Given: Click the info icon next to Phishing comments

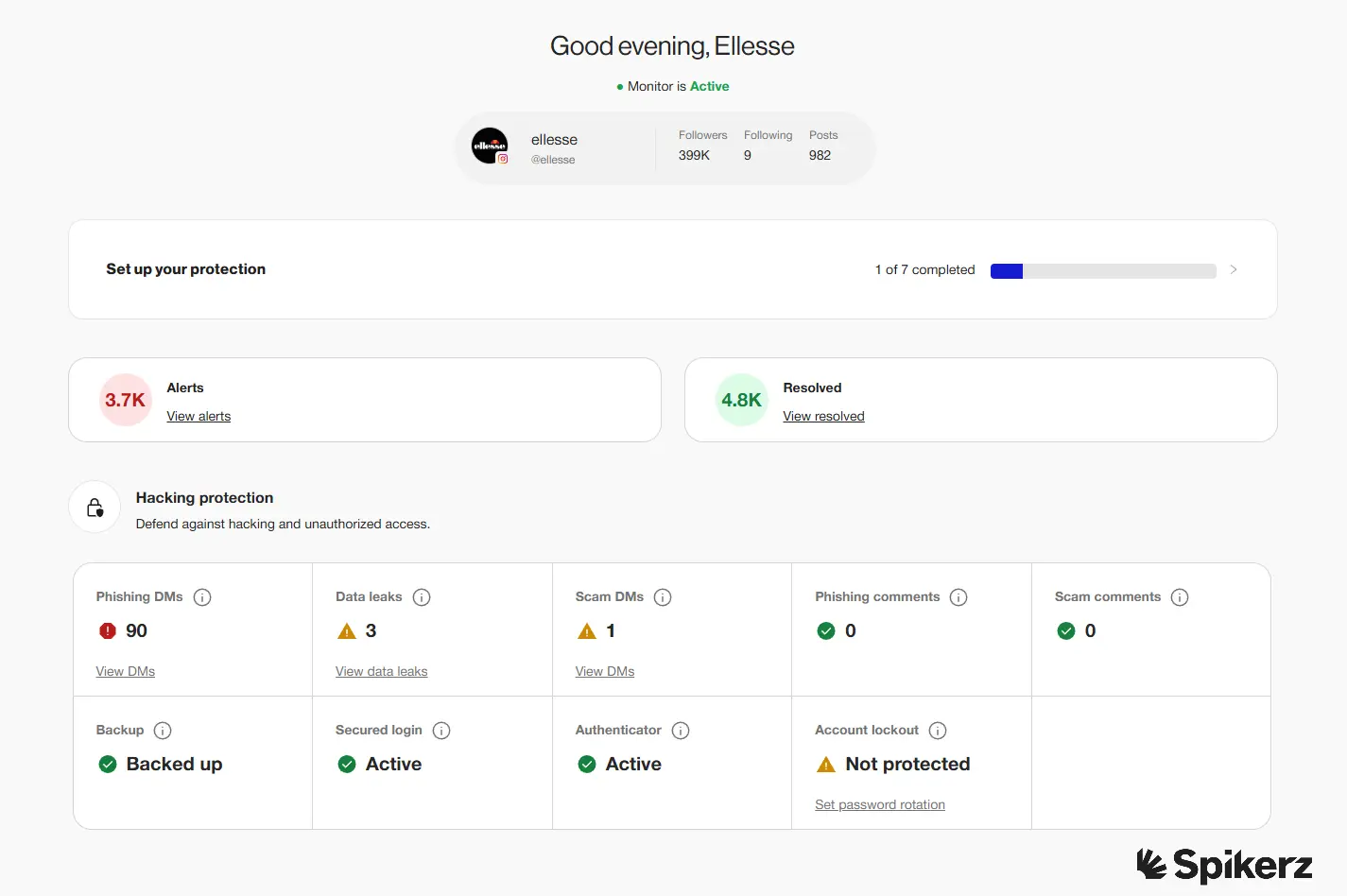Looking at the screenshot, I should (x=958, y=597).
